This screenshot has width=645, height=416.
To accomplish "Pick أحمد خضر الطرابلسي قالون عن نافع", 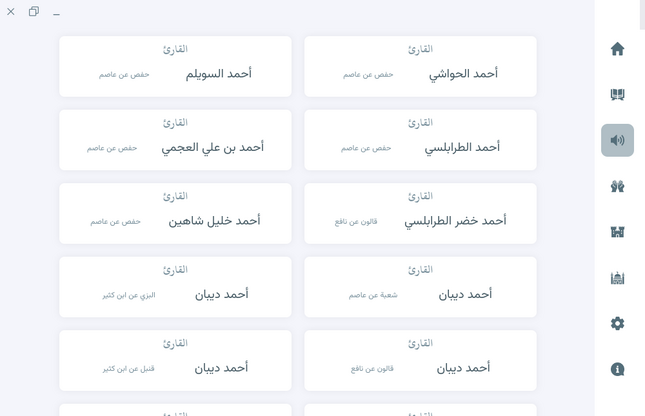I will [420, 213].
